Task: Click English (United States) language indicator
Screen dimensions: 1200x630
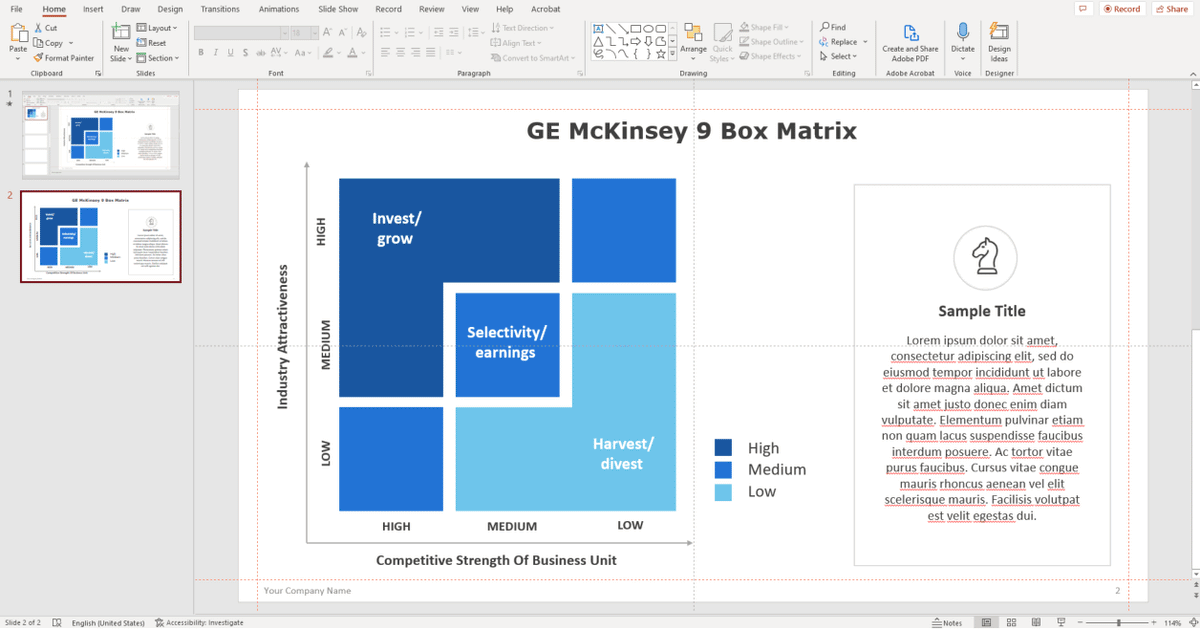Action: 108,622
